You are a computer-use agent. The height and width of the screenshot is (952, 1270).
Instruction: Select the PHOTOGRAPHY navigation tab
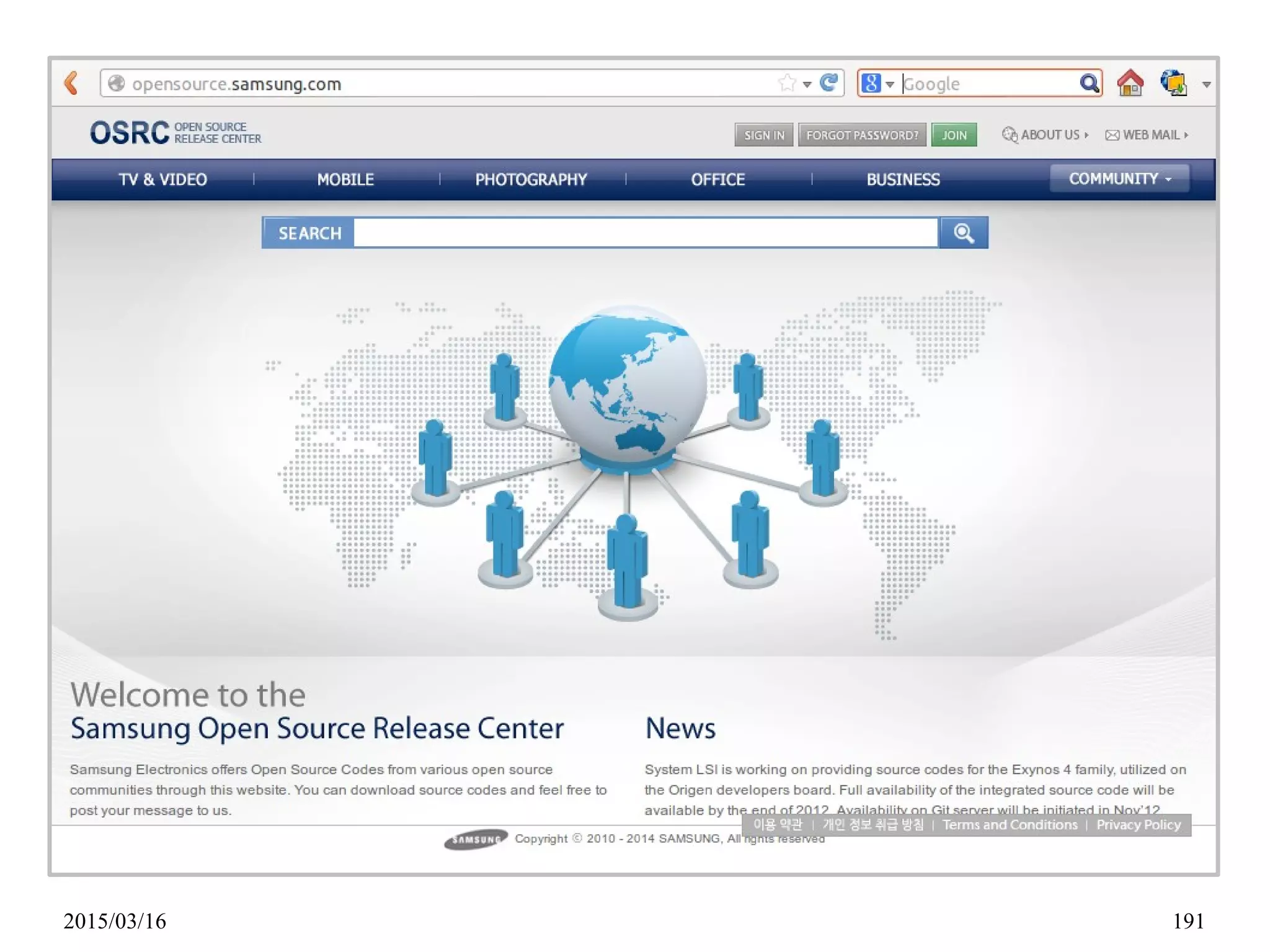coord(531,179)
